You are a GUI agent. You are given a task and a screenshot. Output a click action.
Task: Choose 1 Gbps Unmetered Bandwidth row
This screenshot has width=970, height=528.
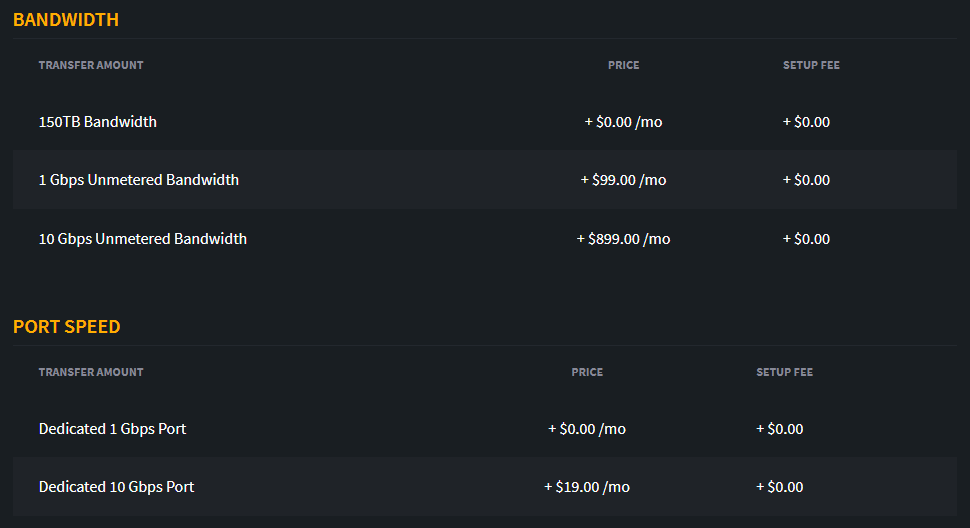click(484, 180)
